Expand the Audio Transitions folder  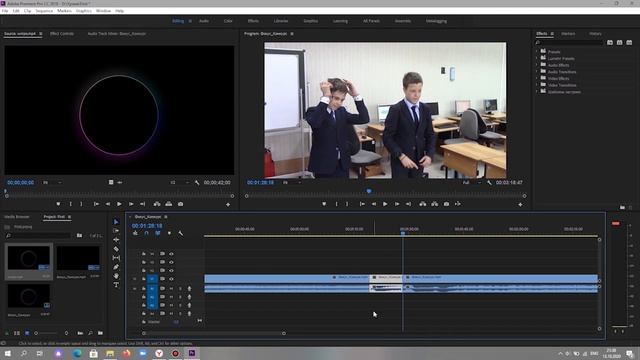click(537, 72)
